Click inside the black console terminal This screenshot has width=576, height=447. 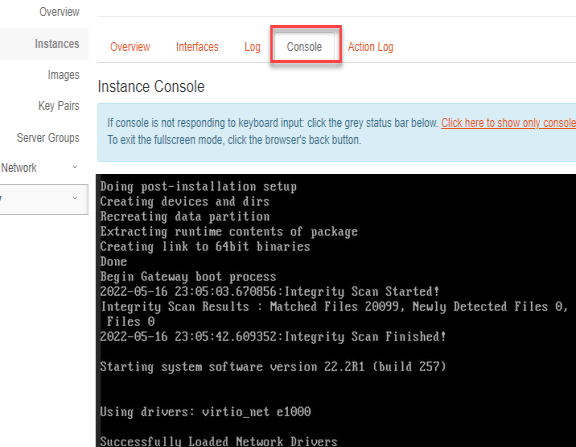click(336, 311)
